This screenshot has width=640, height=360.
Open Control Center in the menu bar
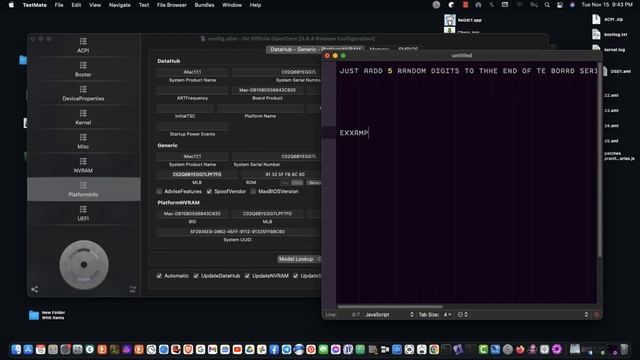point(560,5)
